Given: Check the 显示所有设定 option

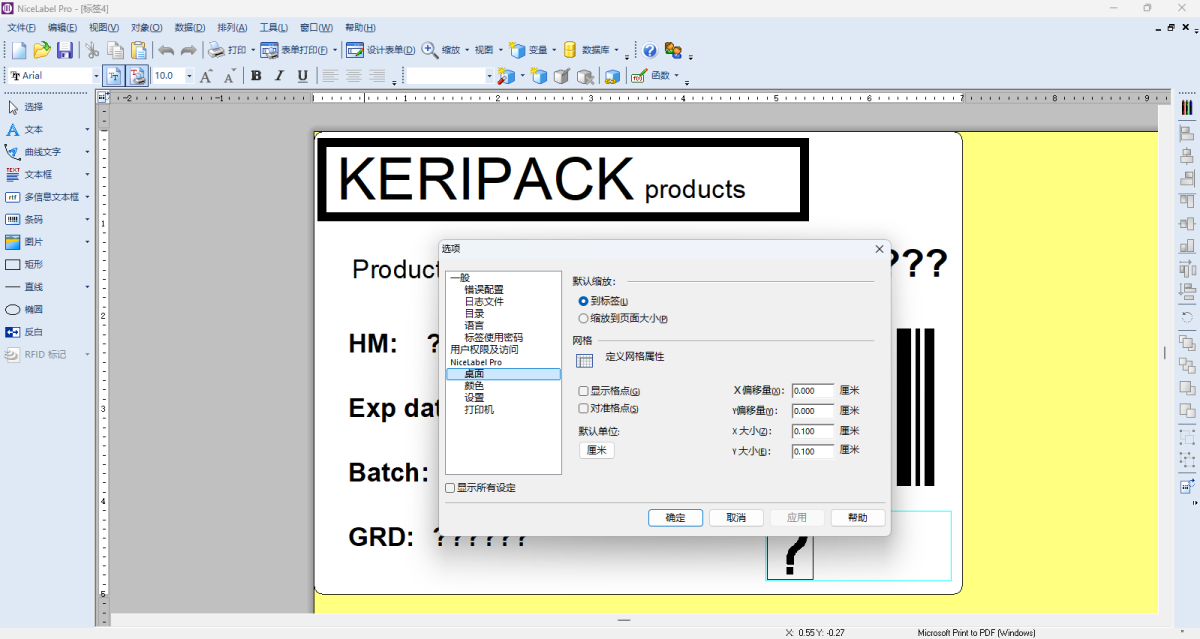Looking at the screenshot, I should click(x=450, y=488).
